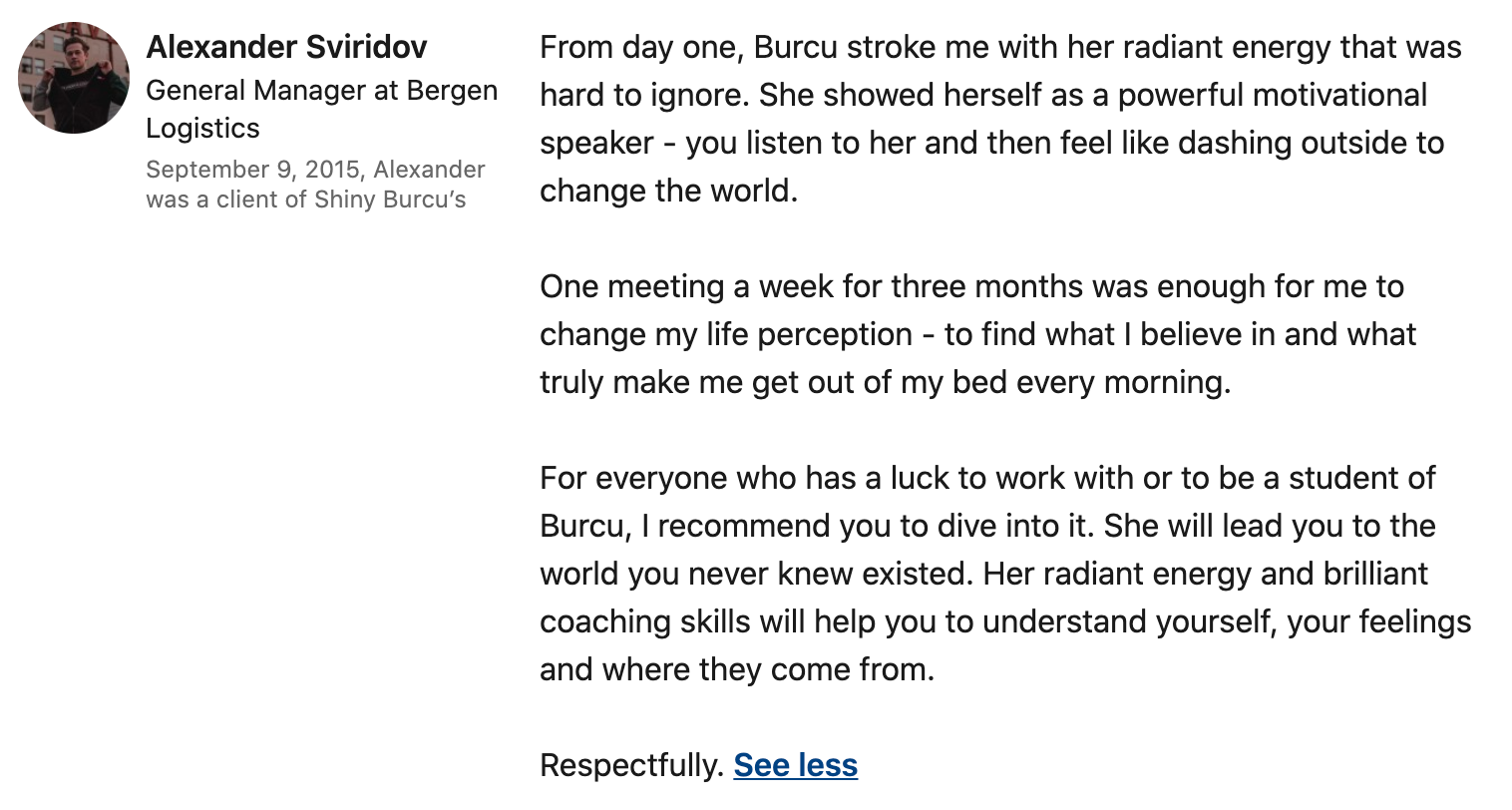The width and height of the screenshot is (1512, 810).
Task: Click the line starting 'Burcu, I recommend you'
Action: pos(987,526)
